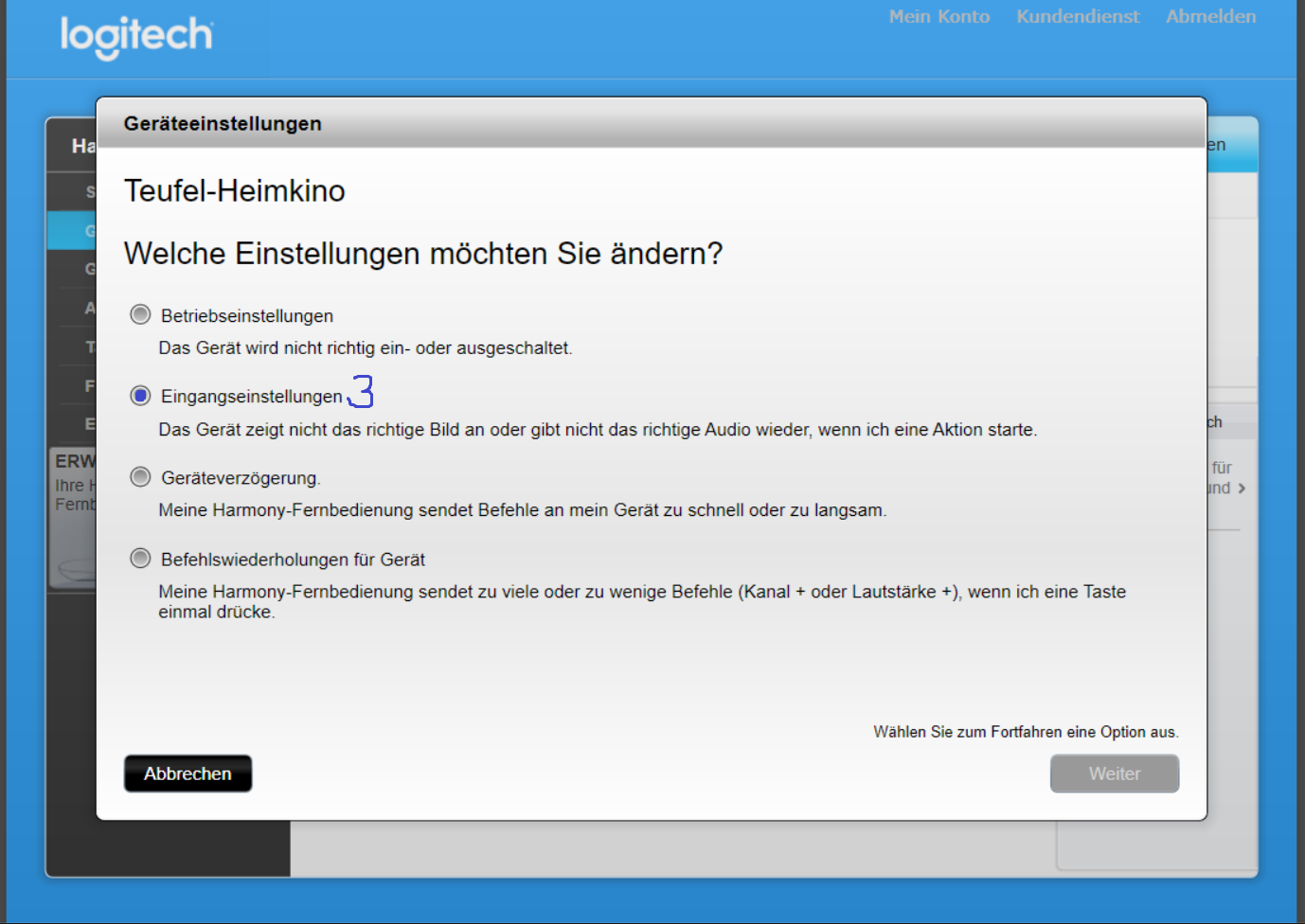The width and height of the screenshot is (1305, 924).
Task: Click the Betriebseinstellungen label text
Action: [x=247, y=316]
